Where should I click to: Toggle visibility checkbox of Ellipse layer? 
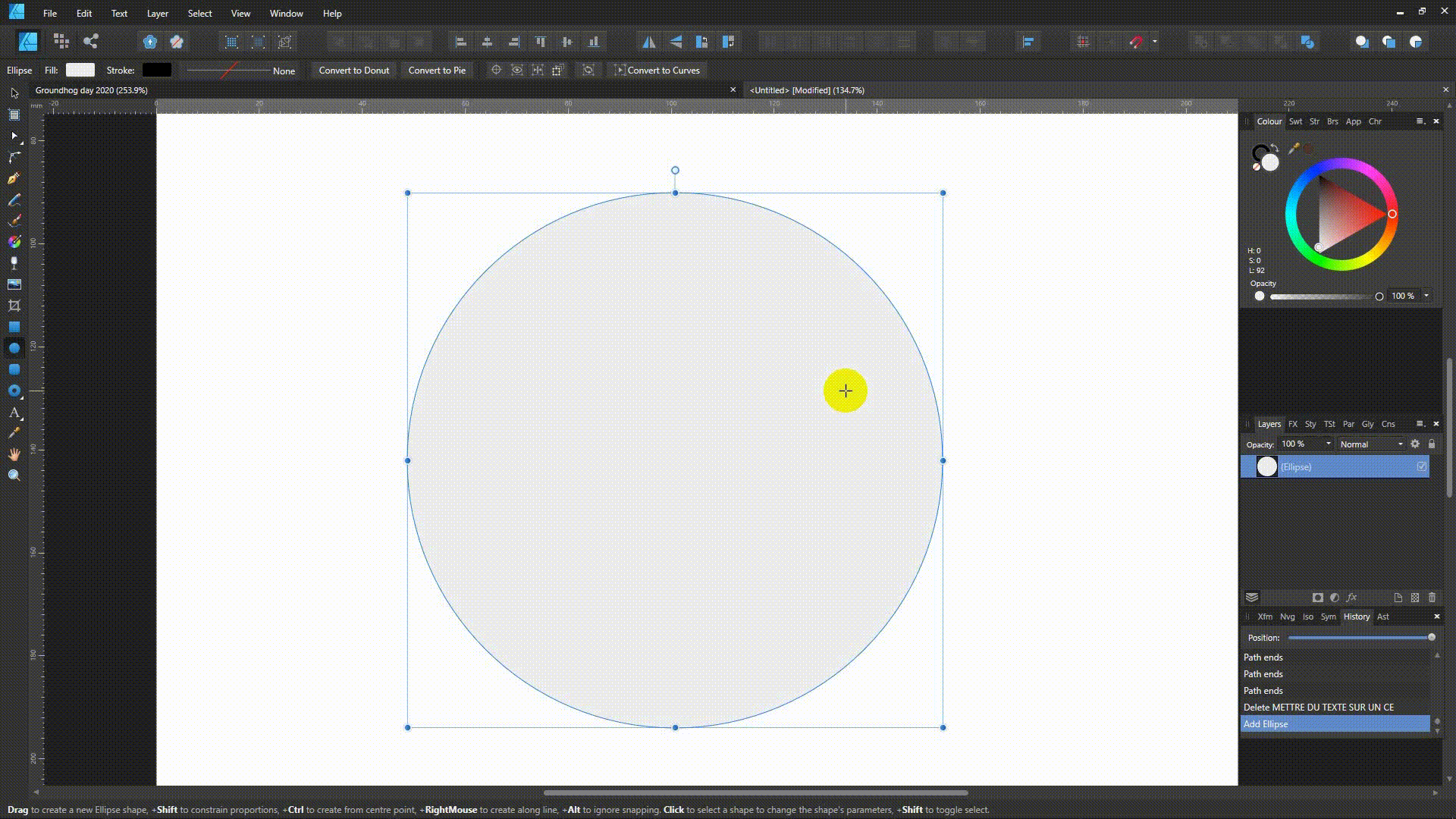1422,467
